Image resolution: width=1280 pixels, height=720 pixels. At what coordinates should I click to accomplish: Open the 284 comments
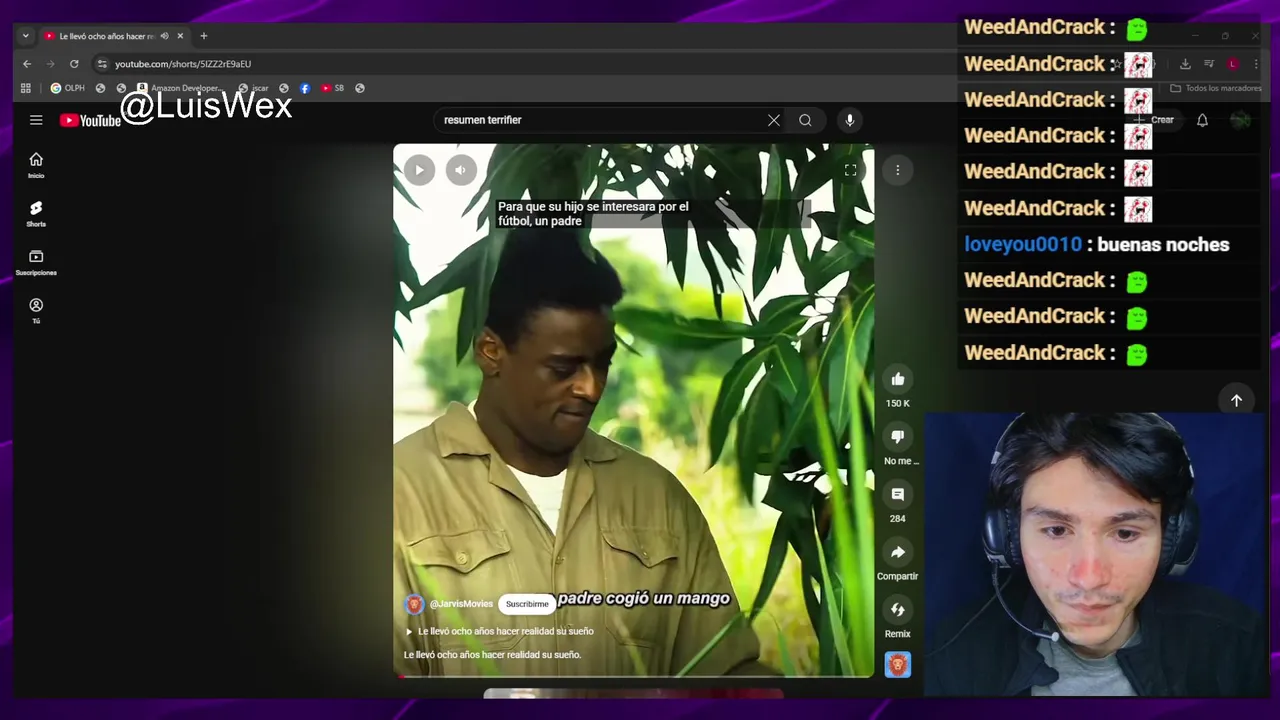(x=898, y=495)
